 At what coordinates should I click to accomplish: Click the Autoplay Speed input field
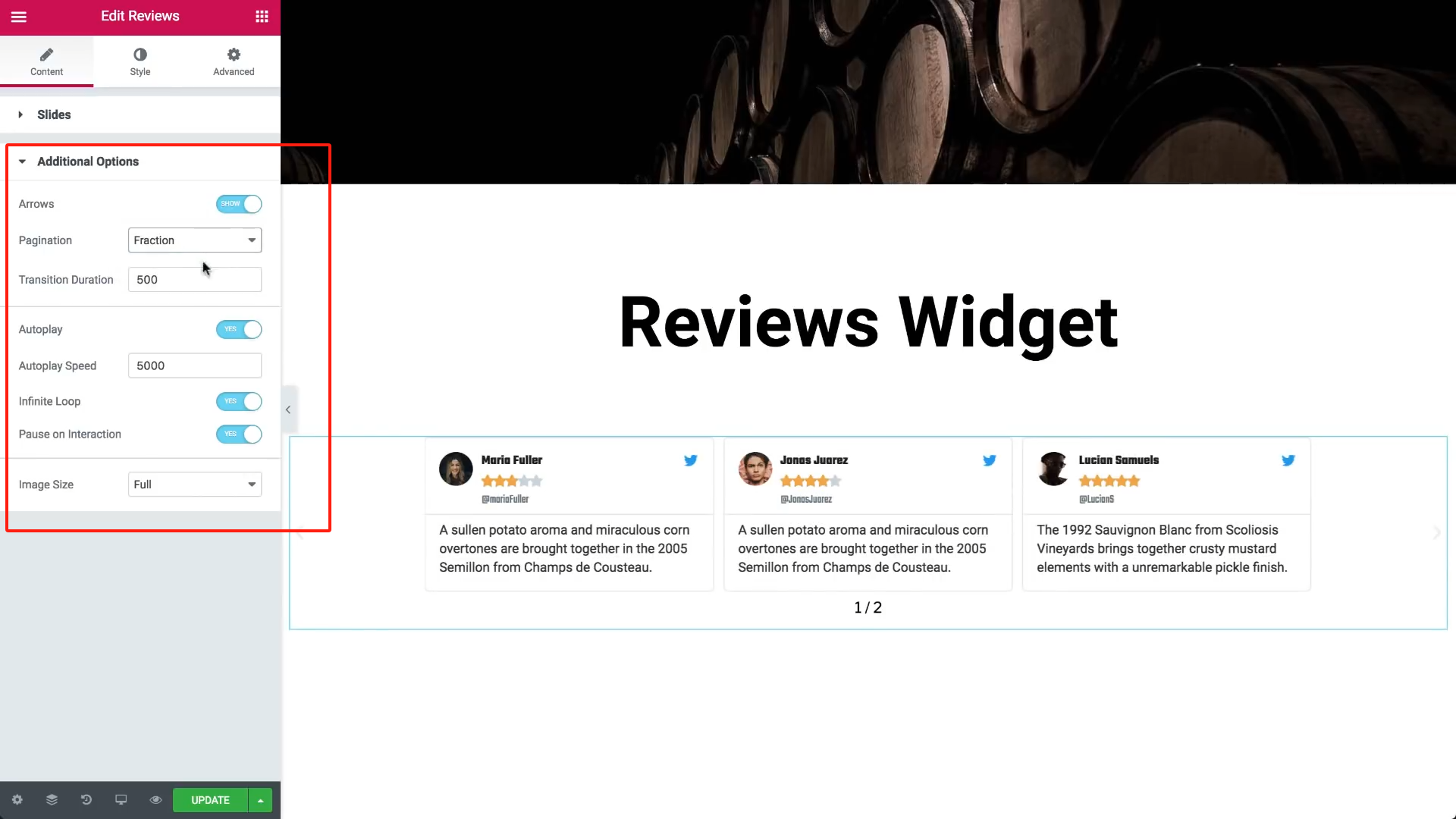(x=195, y=366)
